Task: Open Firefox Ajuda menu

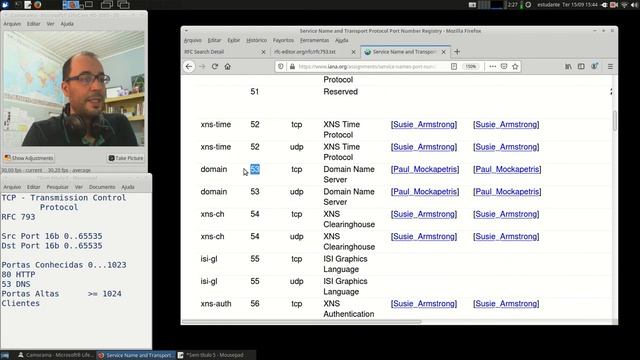Action: point(342,40)
